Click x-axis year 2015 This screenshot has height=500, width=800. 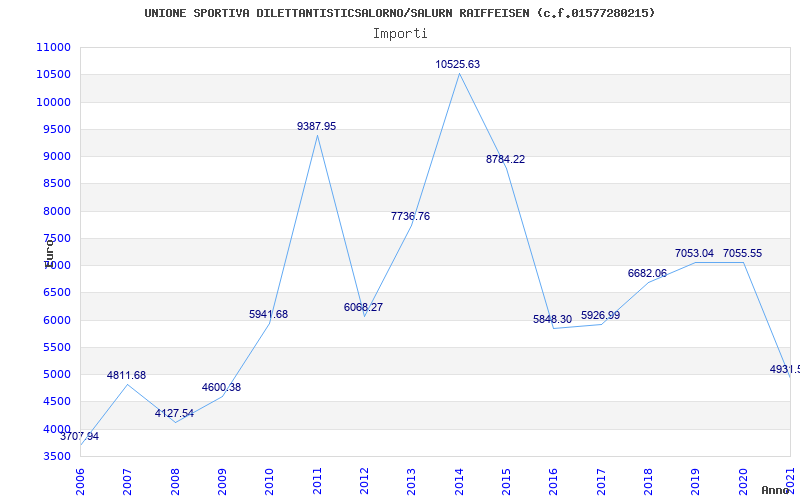tap(506, 482)
